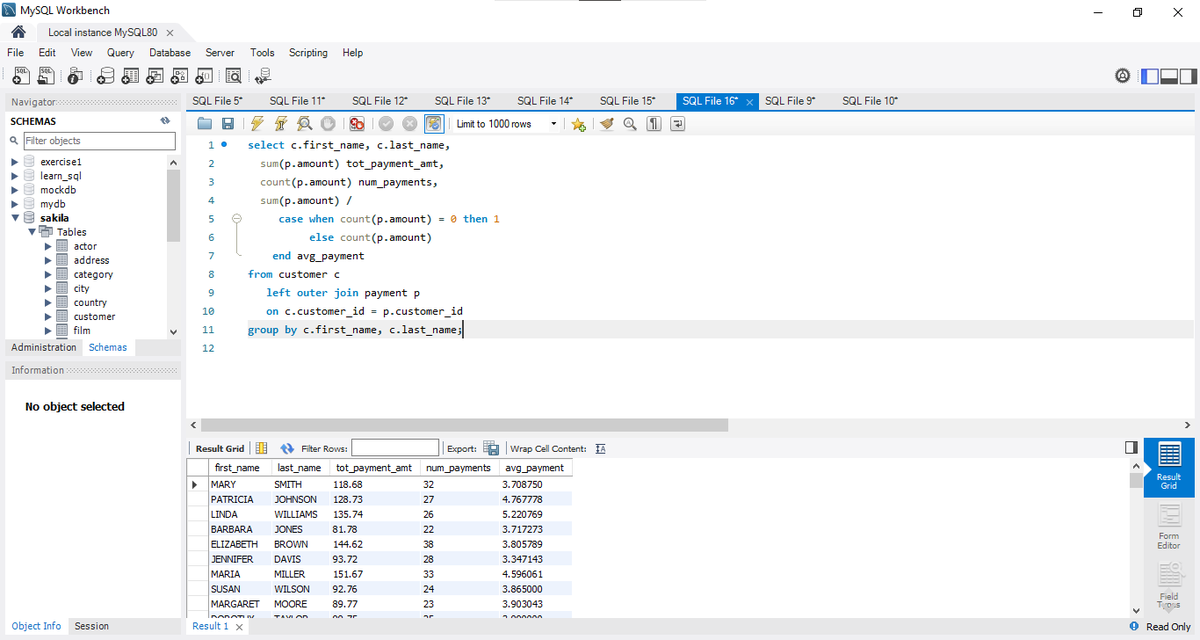Execute the whole SQL script

tap(257, 124)
